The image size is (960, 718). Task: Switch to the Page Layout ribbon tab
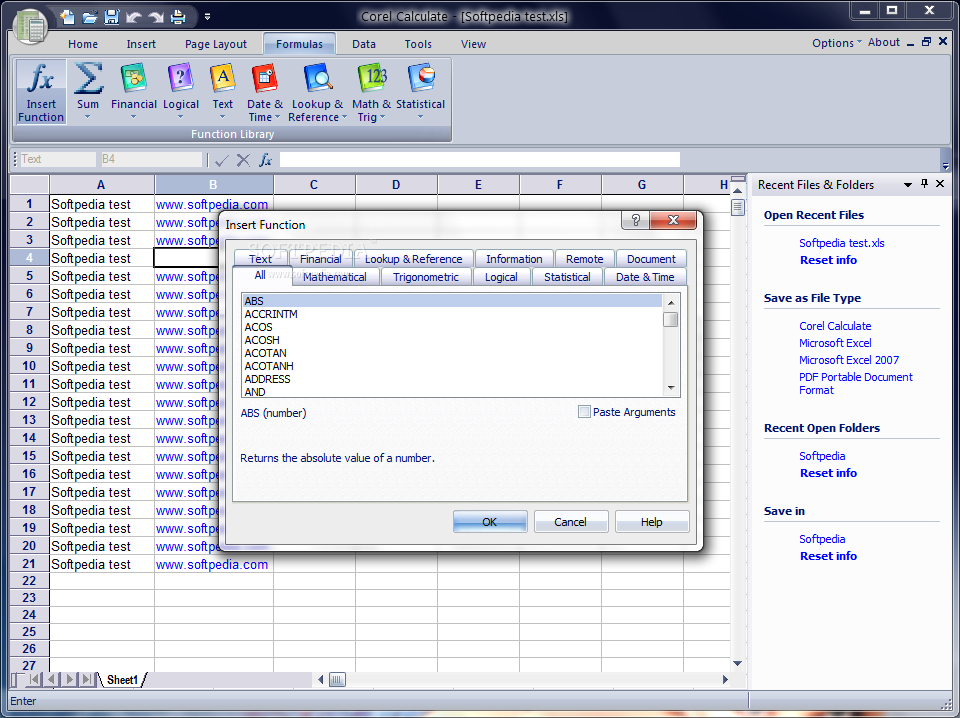click(x=216, y=44)
